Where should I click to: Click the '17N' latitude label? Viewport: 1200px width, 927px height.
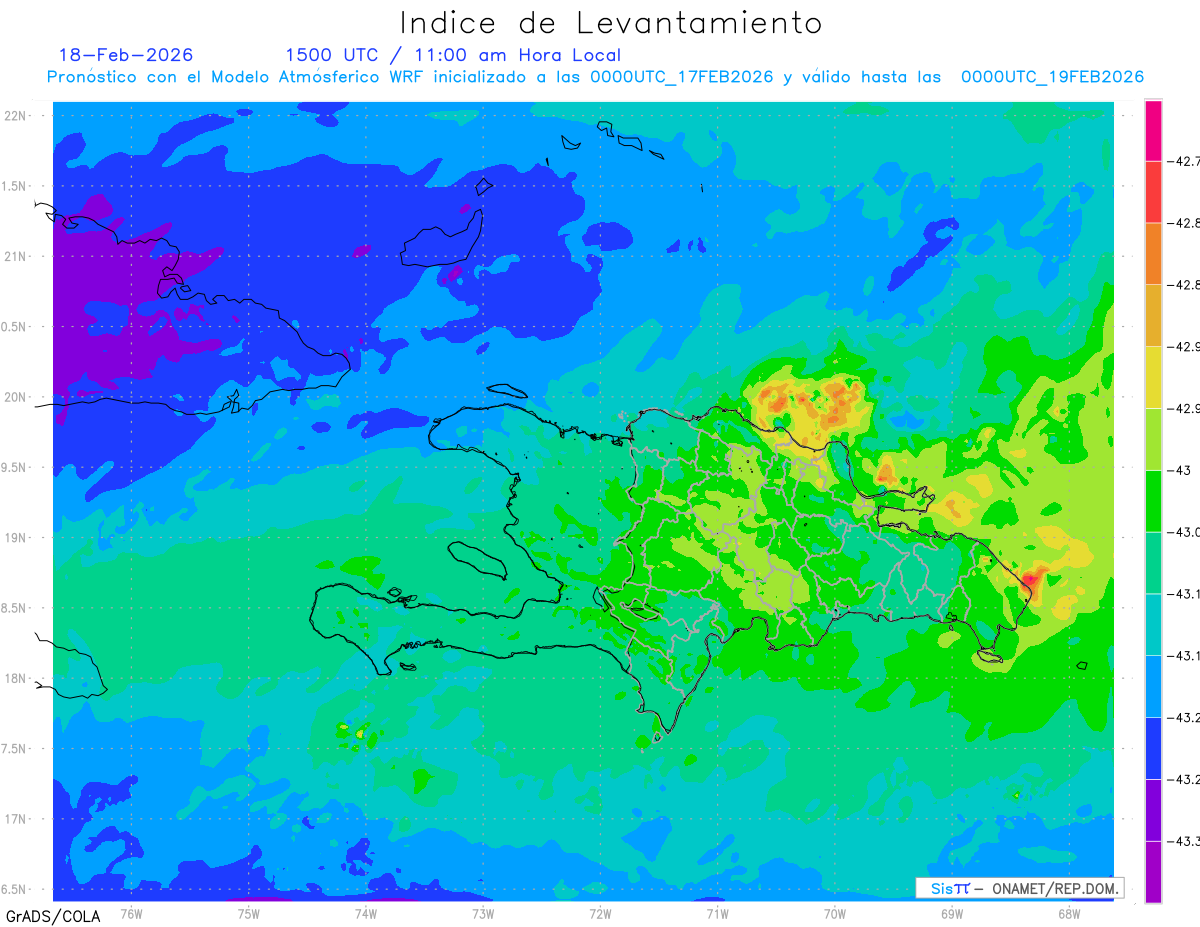coord(16,819)
